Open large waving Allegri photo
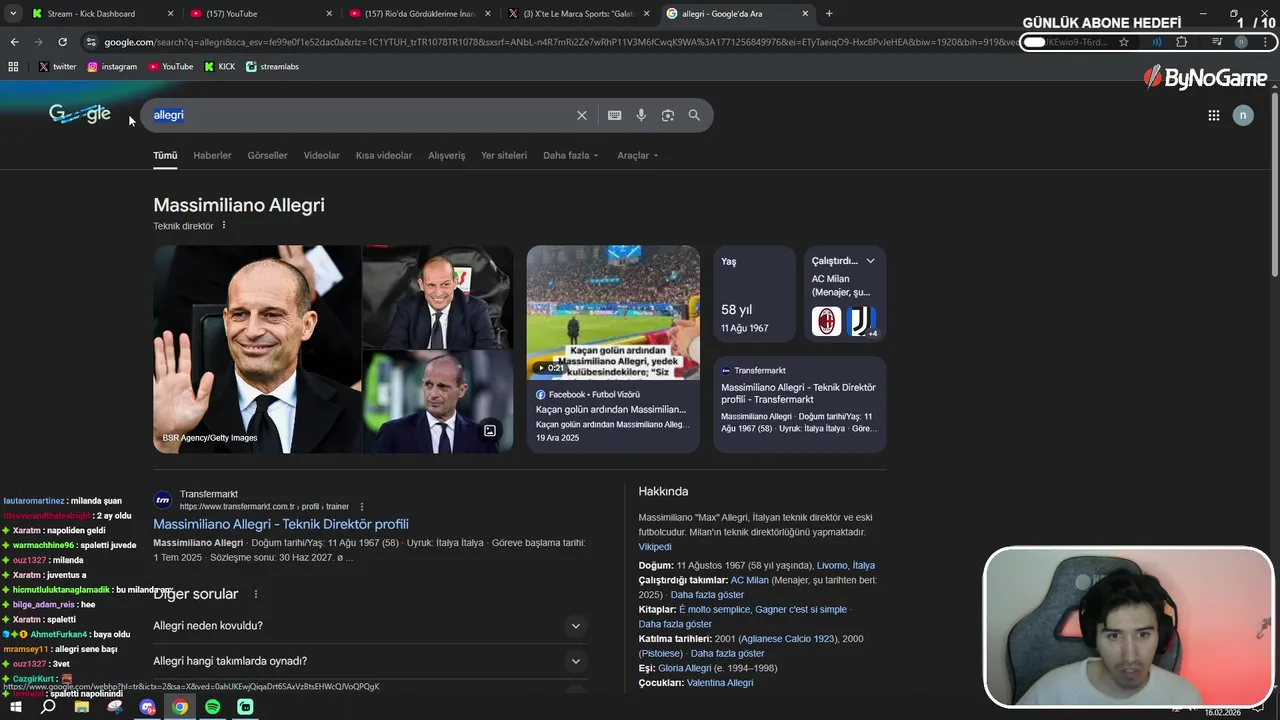Screen dimensions: 1280x720 click(257, 349)
